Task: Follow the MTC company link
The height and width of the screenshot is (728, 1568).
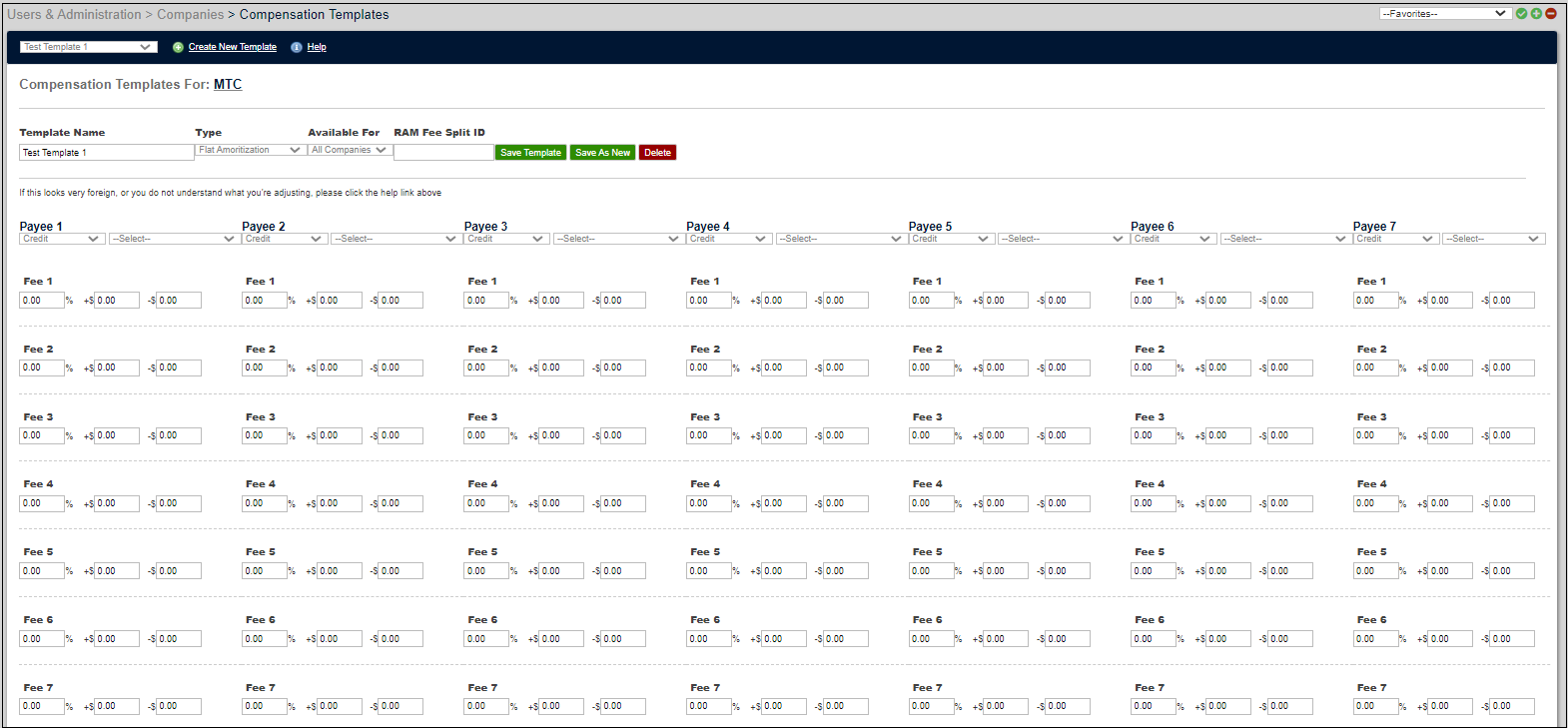Action: click(228, 85)
